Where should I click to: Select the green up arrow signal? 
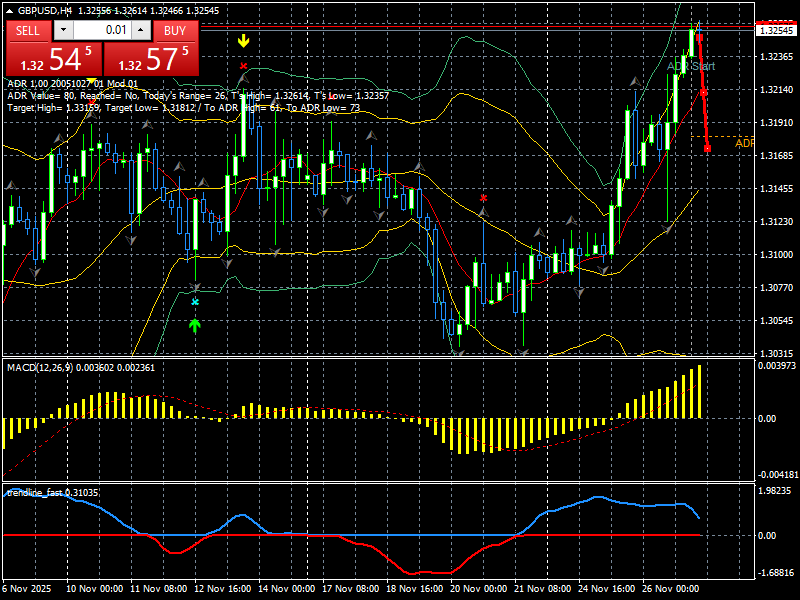pos(194,326)
